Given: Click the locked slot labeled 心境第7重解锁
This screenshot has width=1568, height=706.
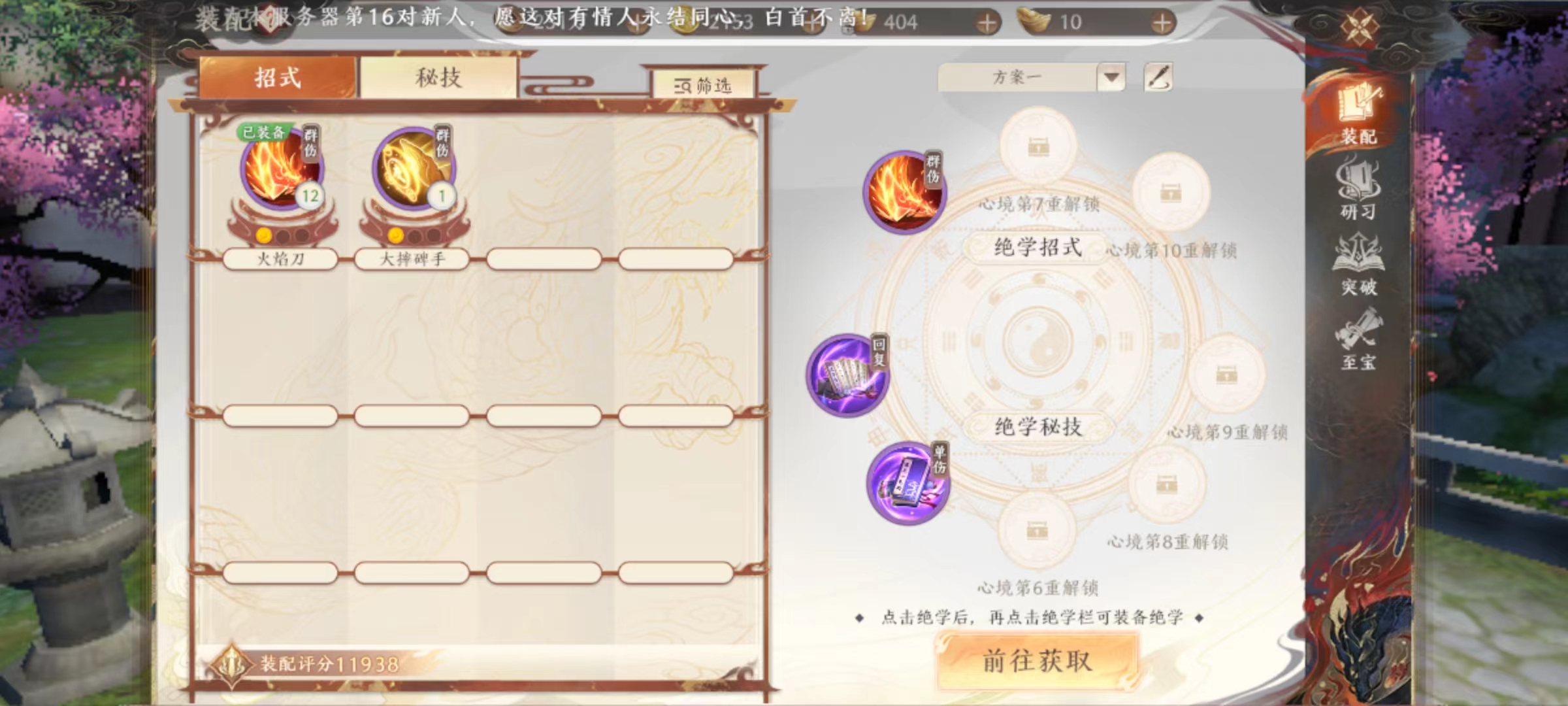Looking at the screenshot, I should coord(1038,146).
